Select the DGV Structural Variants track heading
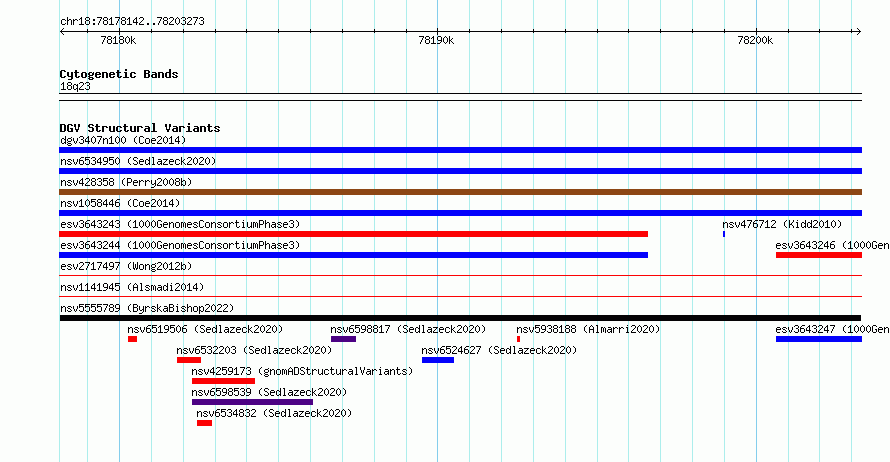 click(x=140, y=128)
